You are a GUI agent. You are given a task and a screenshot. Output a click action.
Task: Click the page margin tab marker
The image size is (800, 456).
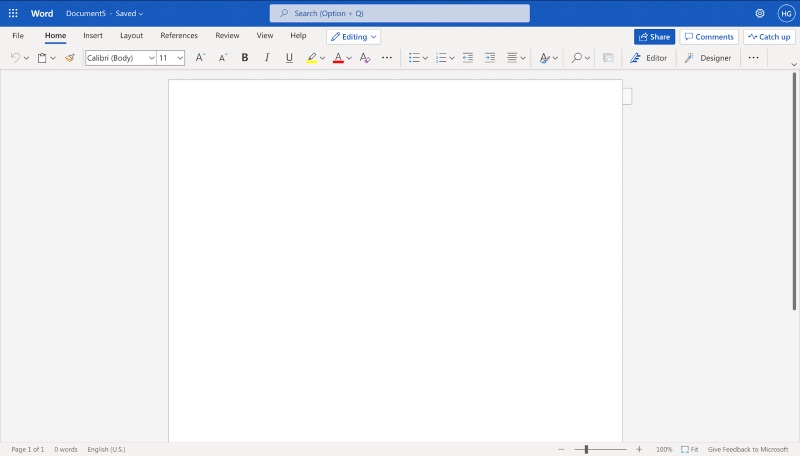(x=628, y=96)
